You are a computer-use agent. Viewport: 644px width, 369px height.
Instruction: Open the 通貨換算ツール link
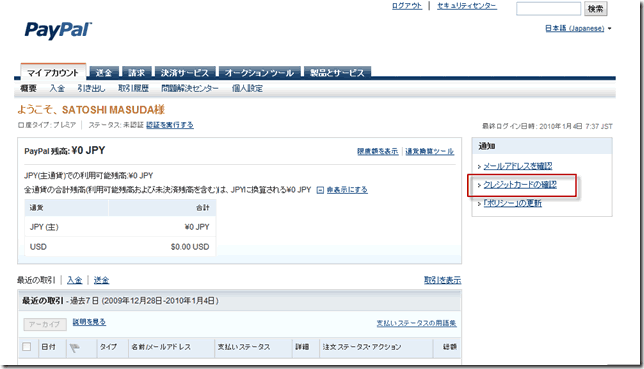point(430,151)
